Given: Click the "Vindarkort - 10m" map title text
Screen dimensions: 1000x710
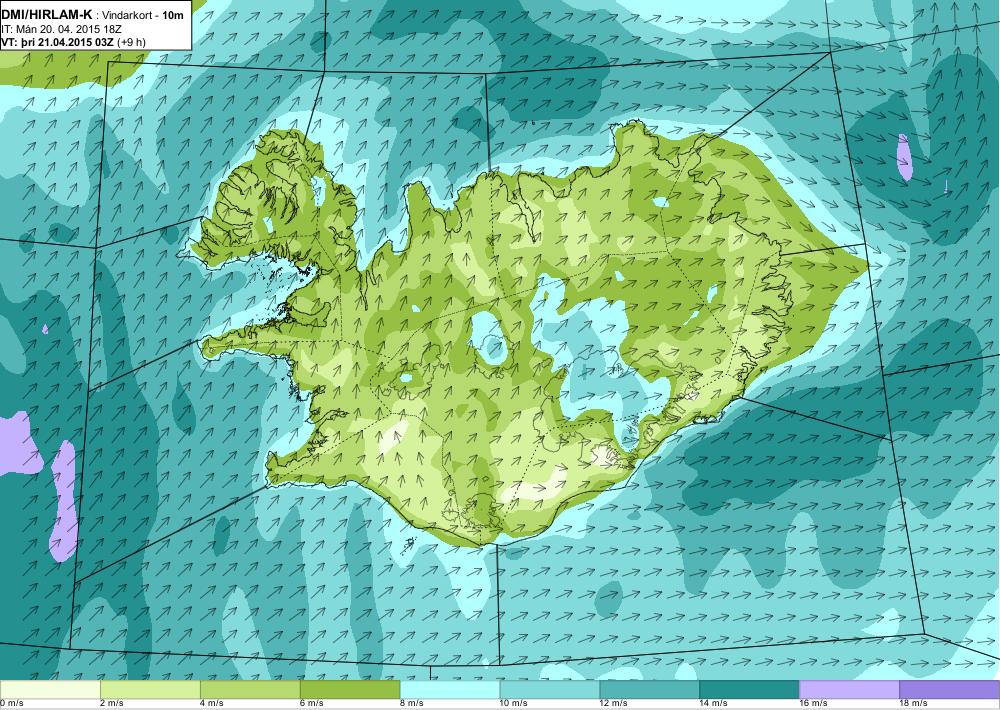Looking at the screenshot, I should (x=143, y=15).
